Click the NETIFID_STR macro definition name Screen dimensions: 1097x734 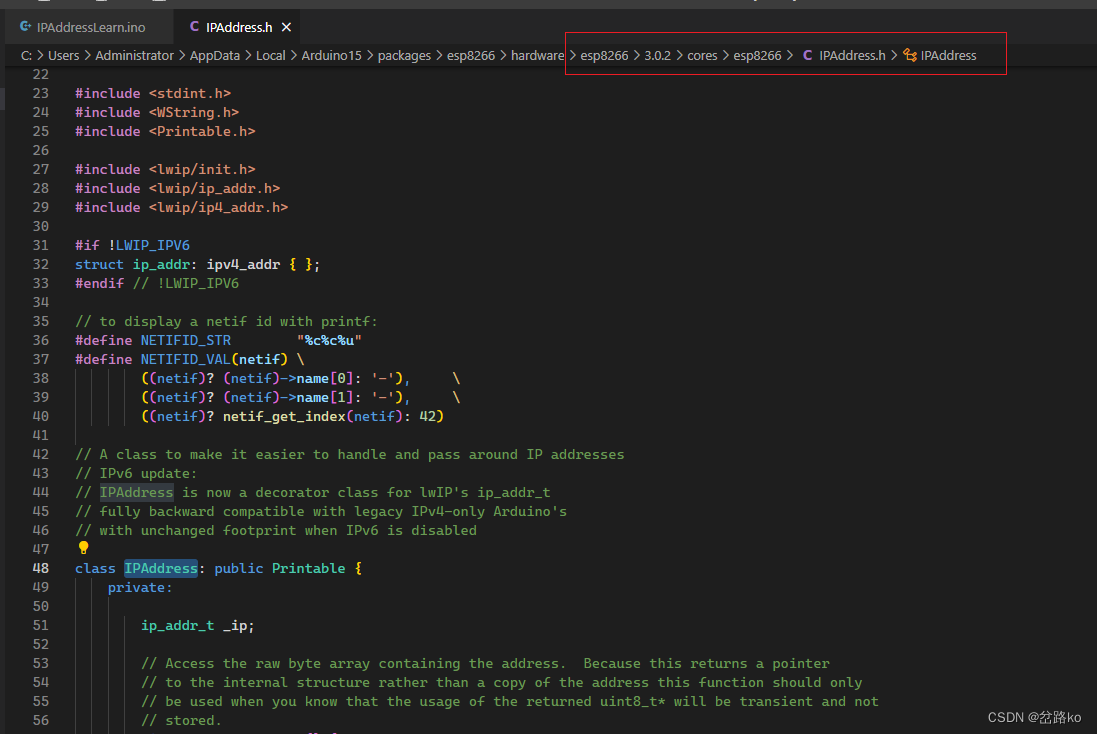pyautogui.click(x=185, y=340)
